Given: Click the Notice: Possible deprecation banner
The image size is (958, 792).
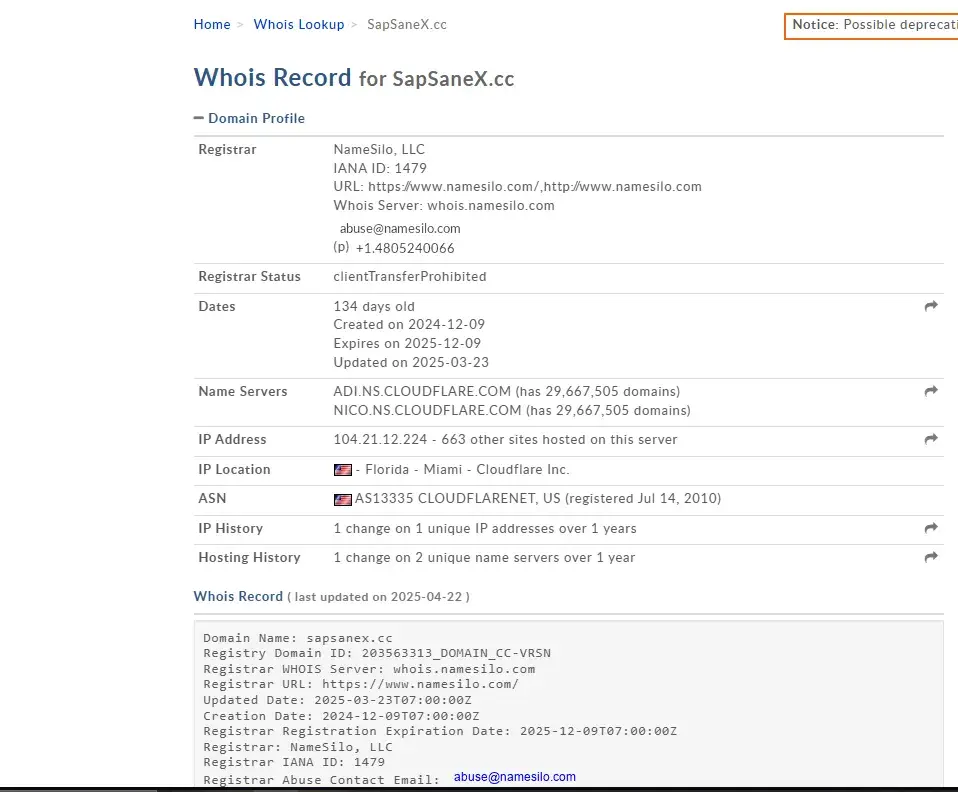Looking at the screenshot, I should pos(871,26).
